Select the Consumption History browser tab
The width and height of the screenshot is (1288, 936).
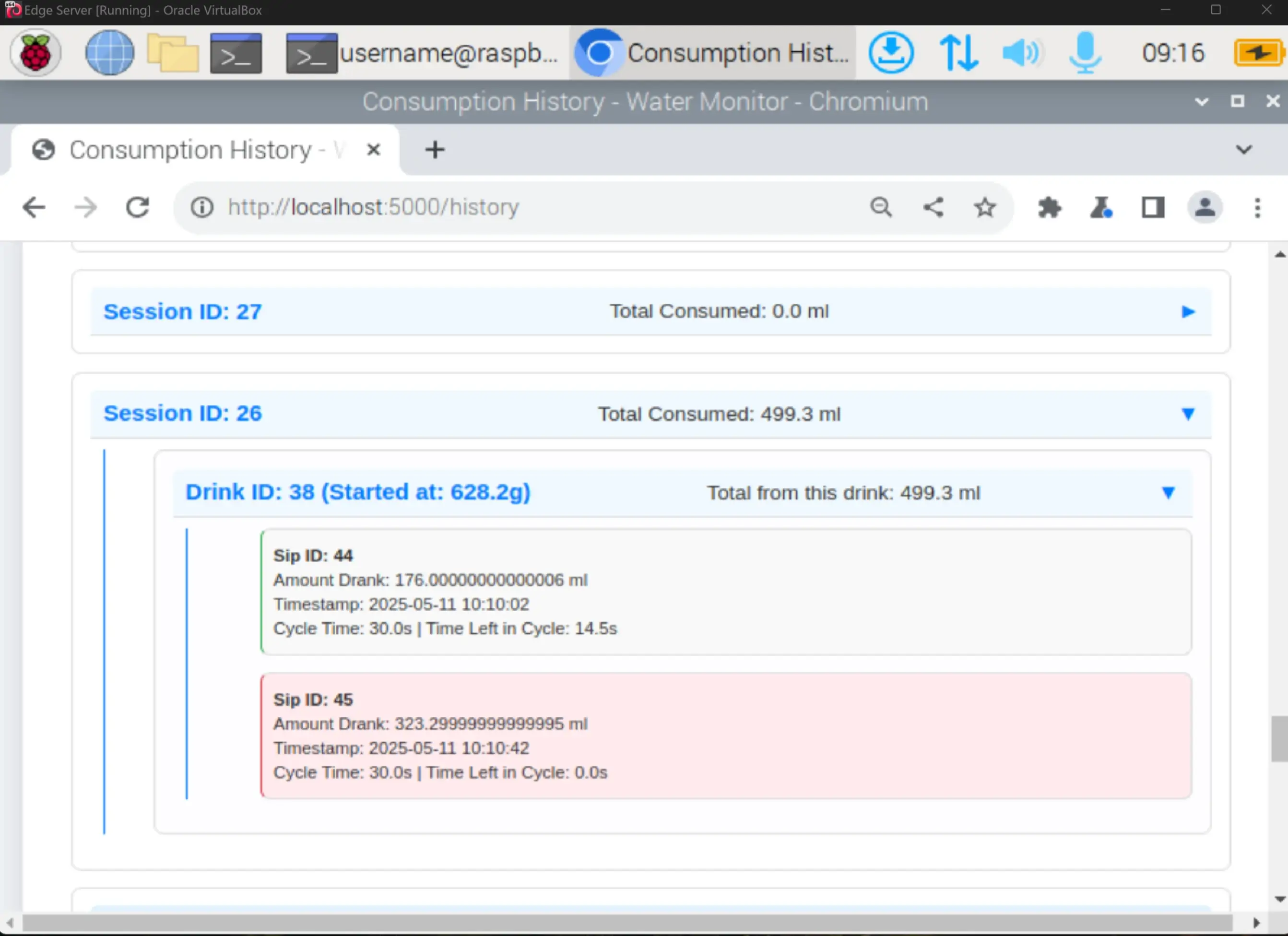click(x=204, y=150)
